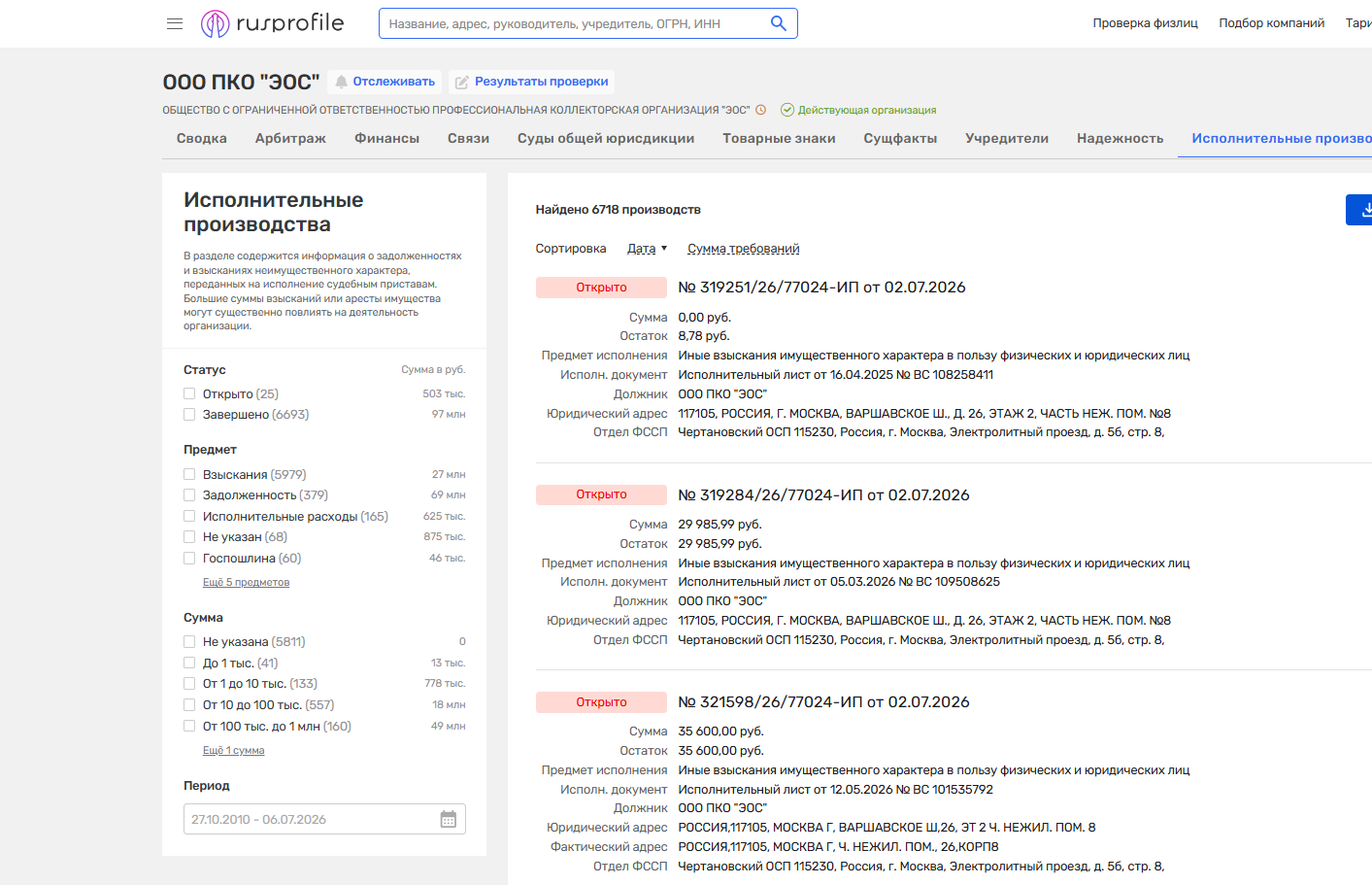Enable the От 10 до 100 тыс. filter
1372x885 pixels.
click(x=189, y=705)
